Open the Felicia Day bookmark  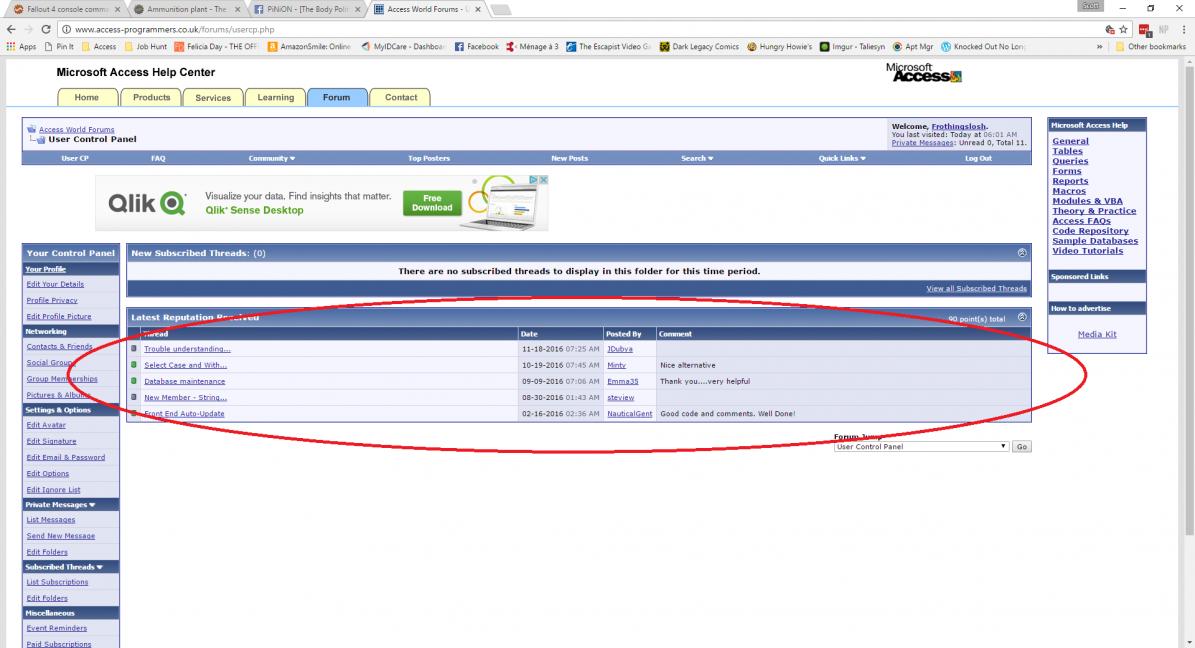[x=216, y=47]
